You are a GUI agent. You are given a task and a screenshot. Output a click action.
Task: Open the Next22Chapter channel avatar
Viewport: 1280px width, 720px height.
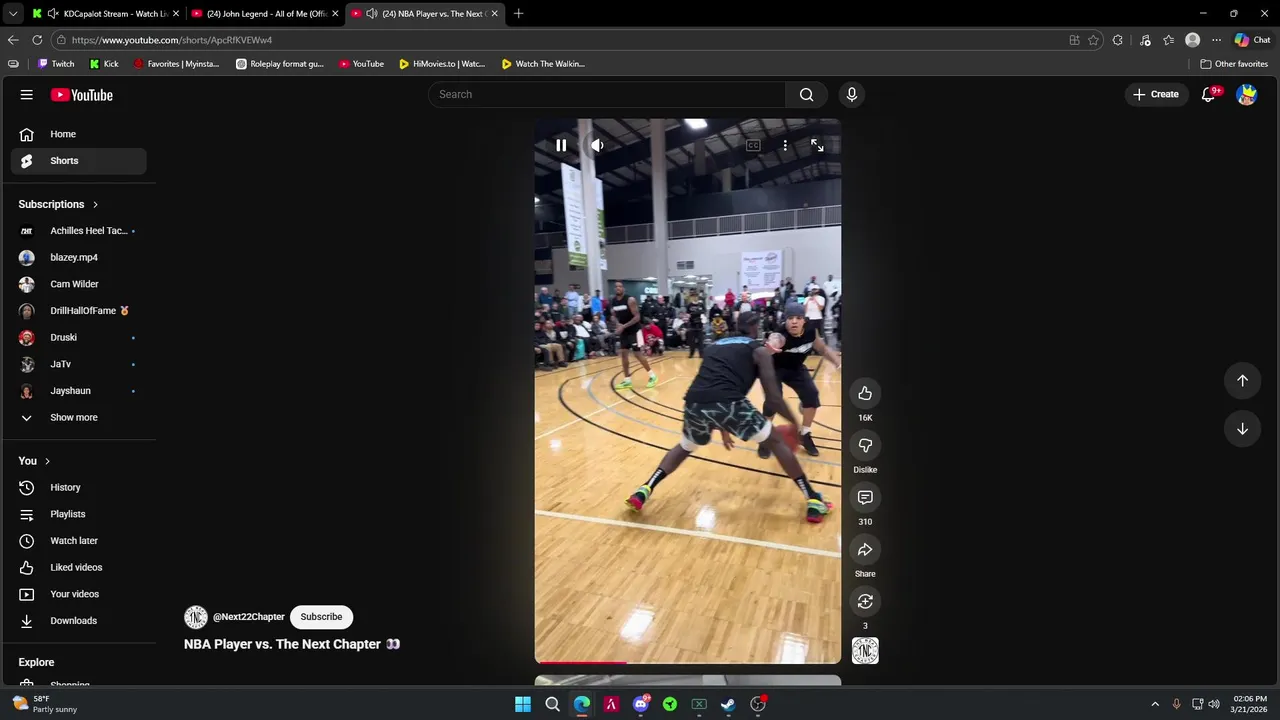tap(195, 617)
